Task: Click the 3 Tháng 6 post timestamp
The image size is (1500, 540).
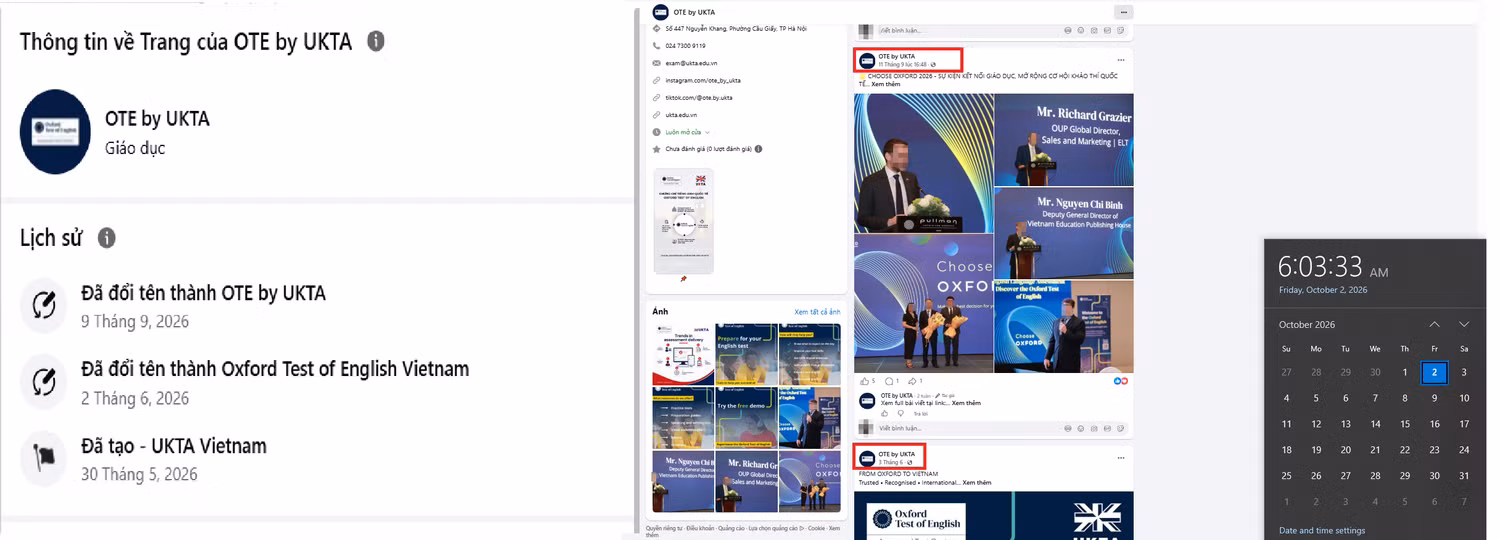Action: 890,462
